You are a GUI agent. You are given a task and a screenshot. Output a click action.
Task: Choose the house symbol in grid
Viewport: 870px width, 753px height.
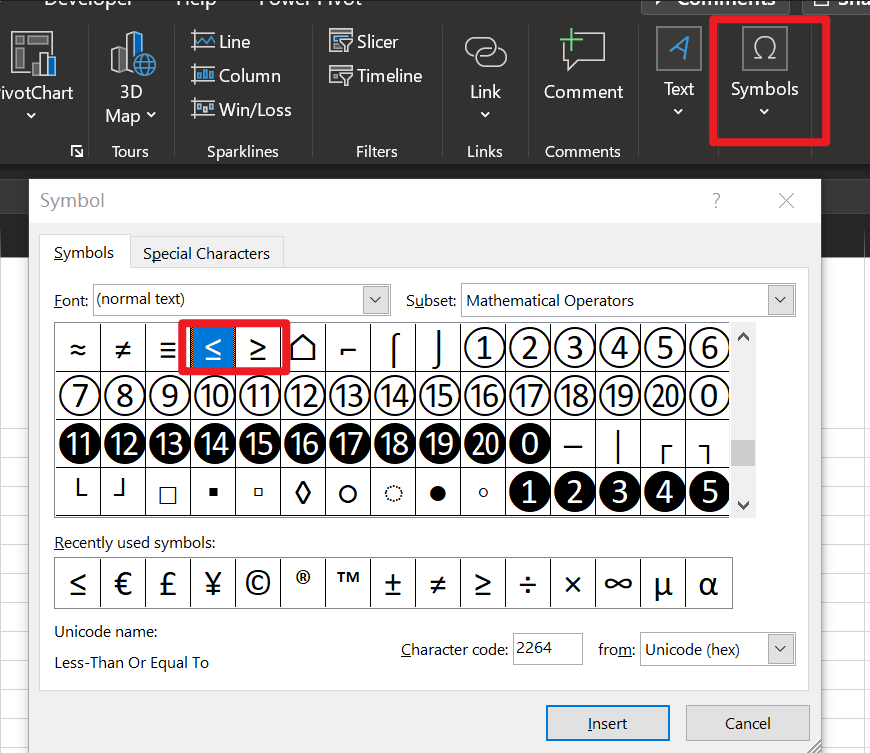[x=303, y=348]
